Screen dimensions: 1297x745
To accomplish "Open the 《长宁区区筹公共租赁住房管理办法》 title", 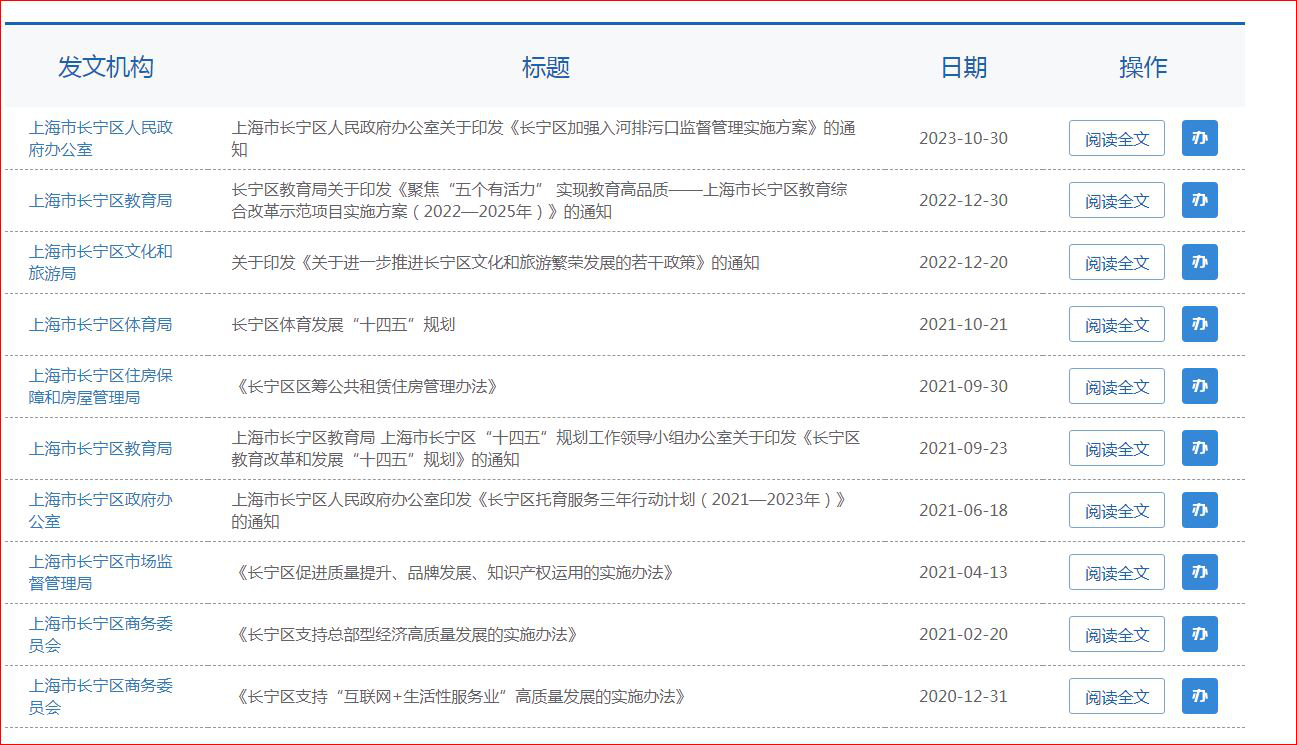I will coord(365,387).
